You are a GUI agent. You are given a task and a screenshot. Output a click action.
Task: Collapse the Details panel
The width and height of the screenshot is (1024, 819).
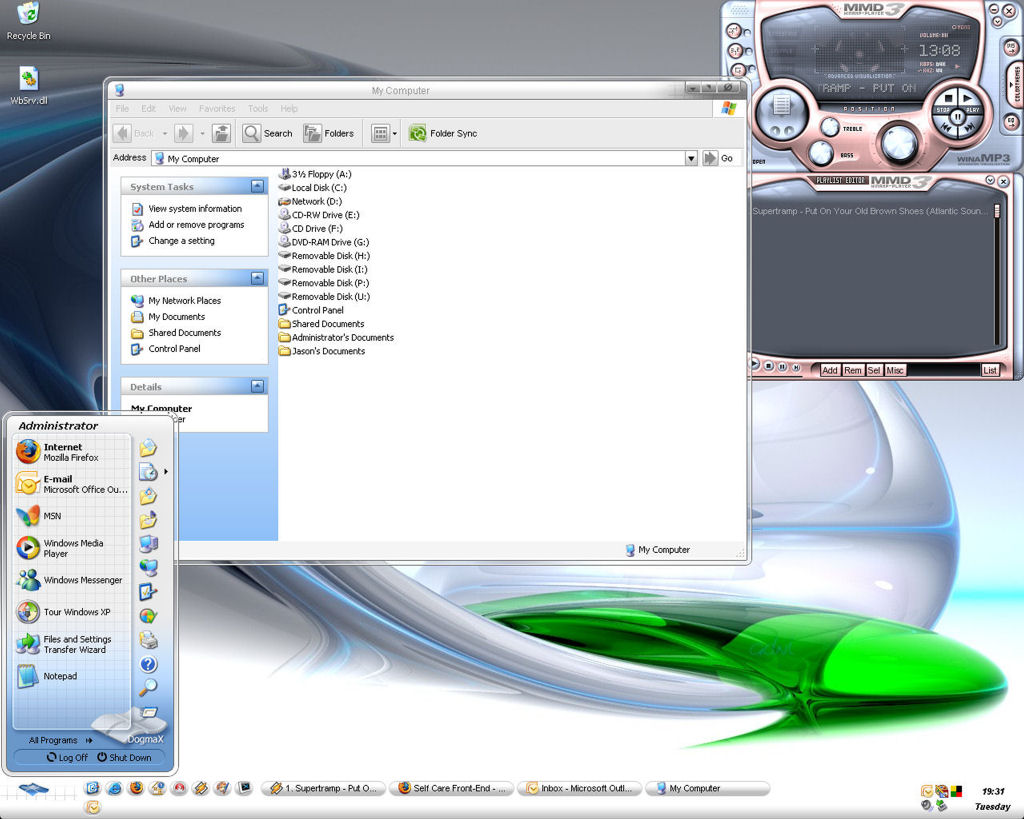point(257,387)
